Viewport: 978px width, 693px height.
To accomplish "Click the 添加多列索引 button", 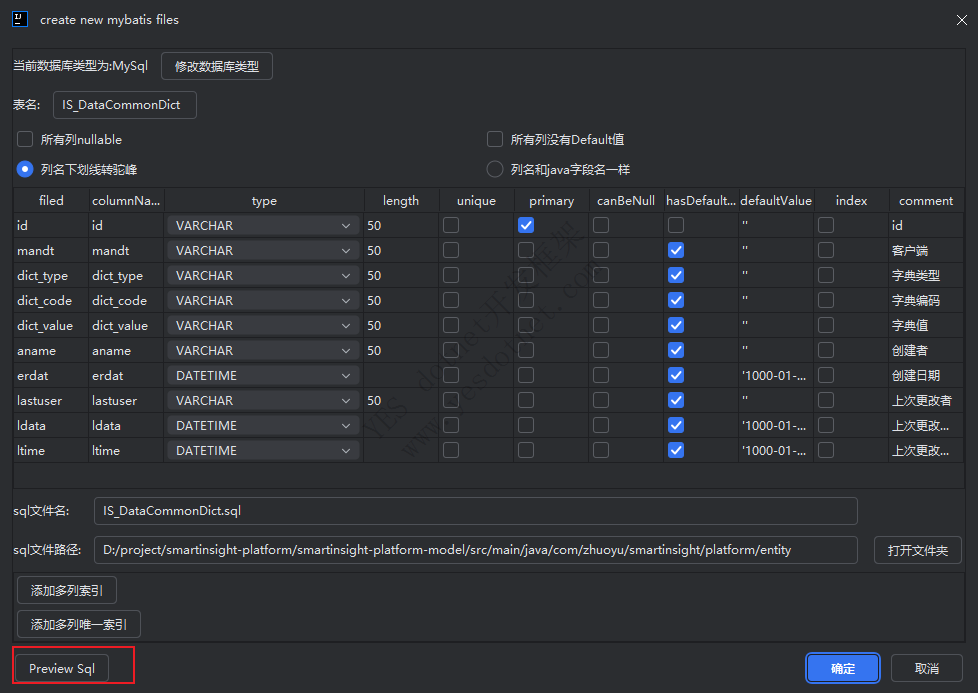I will (67, 590).
